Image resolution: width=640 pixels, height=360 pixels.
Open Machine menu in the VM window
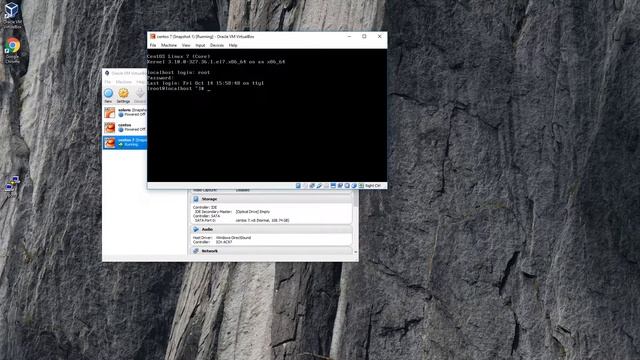(x=169, y=45)
